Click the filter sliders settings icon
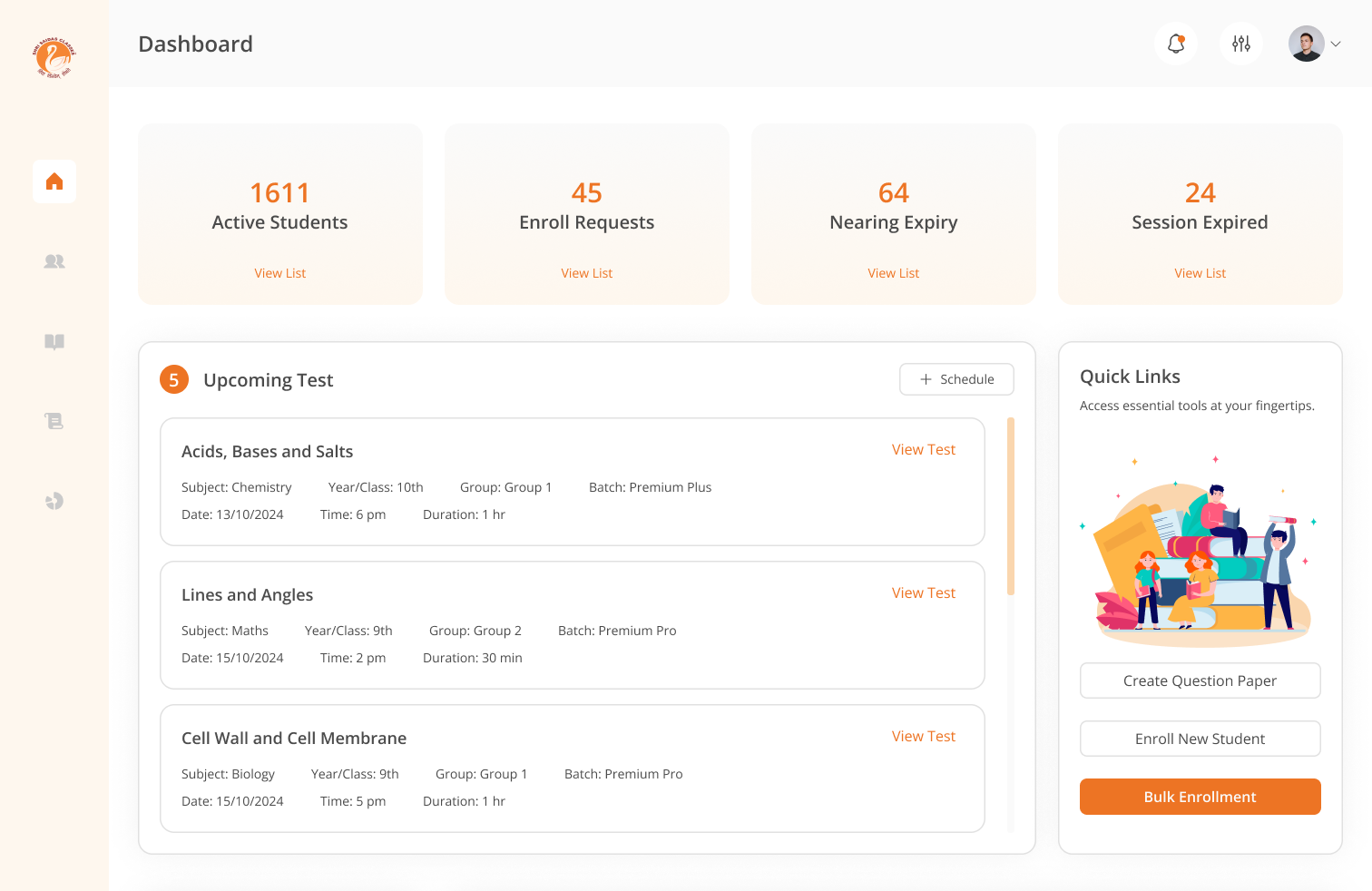This screenshot has height=891, width=1372. 1241,44
